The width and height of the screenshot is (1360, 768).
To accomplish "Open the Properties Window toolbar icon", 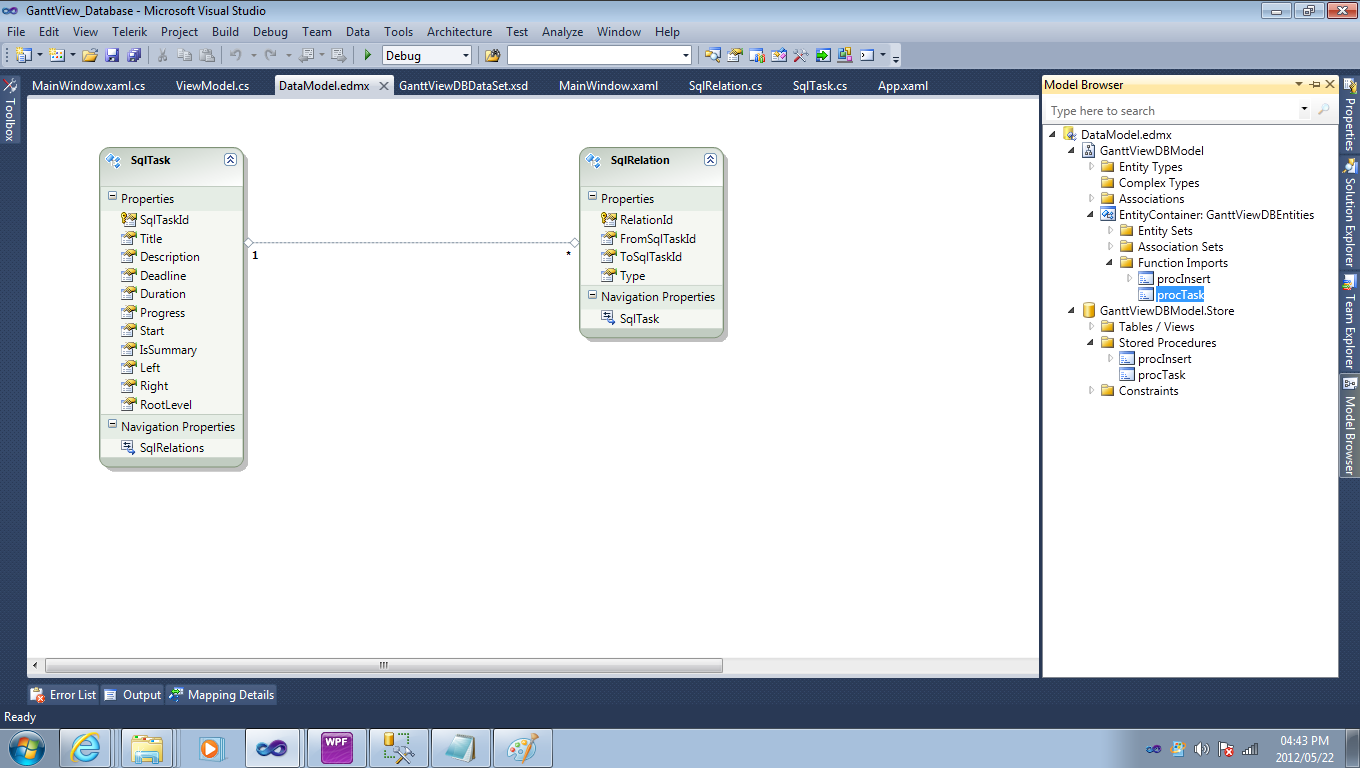I will [x=735, y=56].
